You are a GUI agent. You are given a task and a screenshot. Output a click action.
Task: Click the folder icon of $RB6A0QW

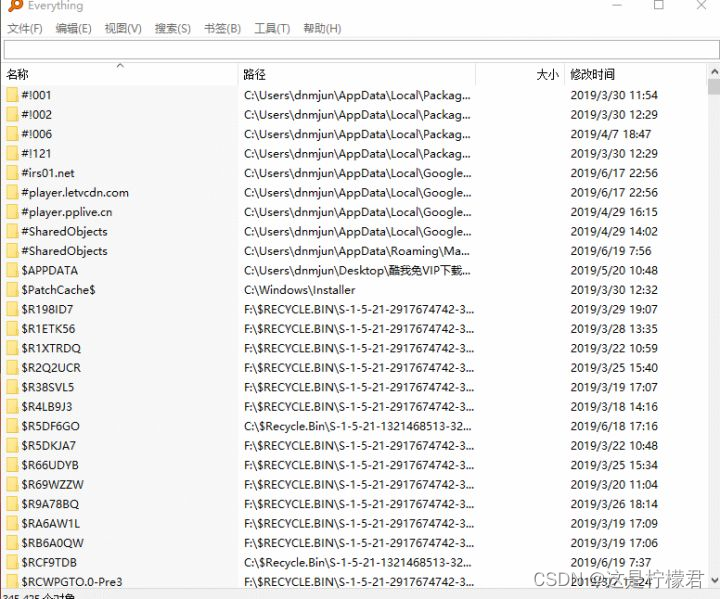point(12,543)
